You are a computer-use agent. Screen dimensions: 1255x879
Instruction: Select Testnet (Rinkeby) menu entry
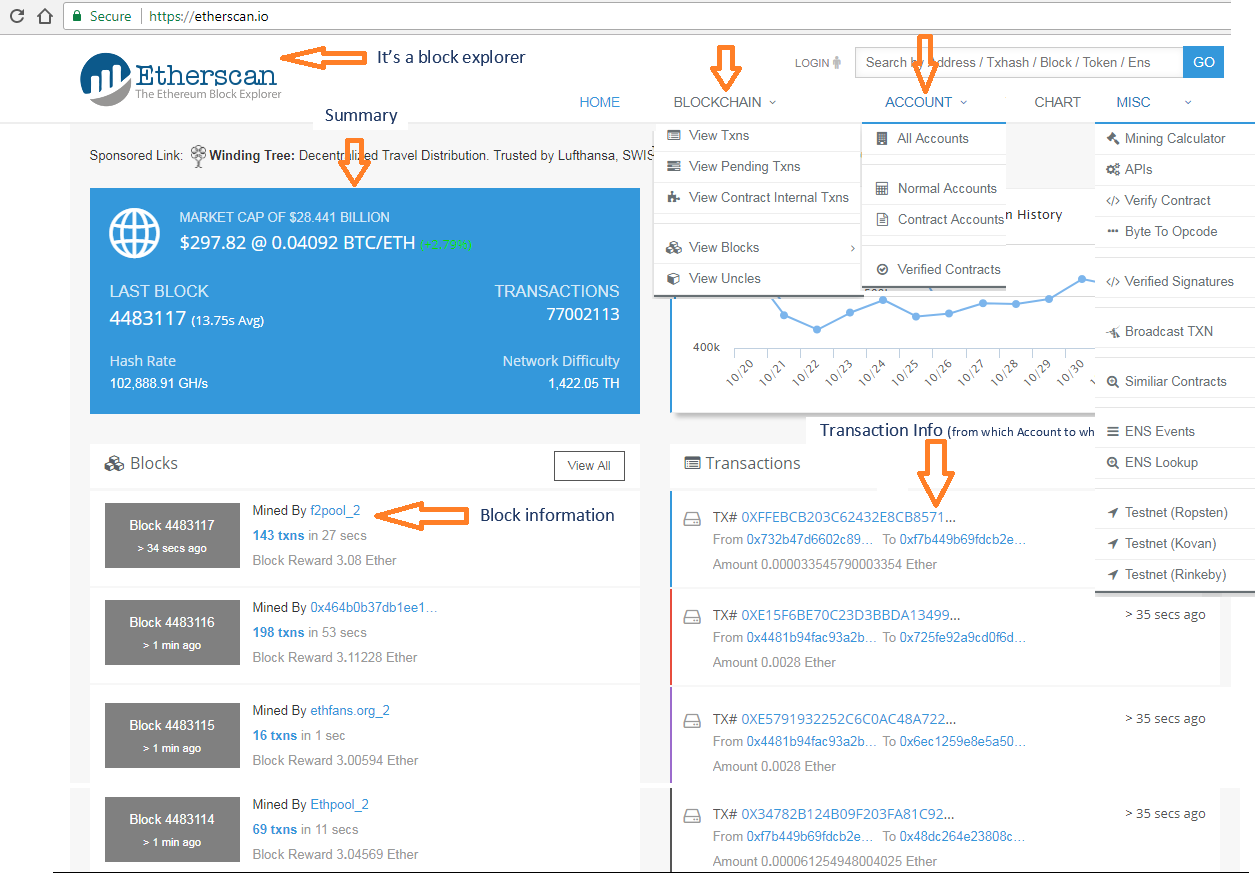coord(1175,575)
